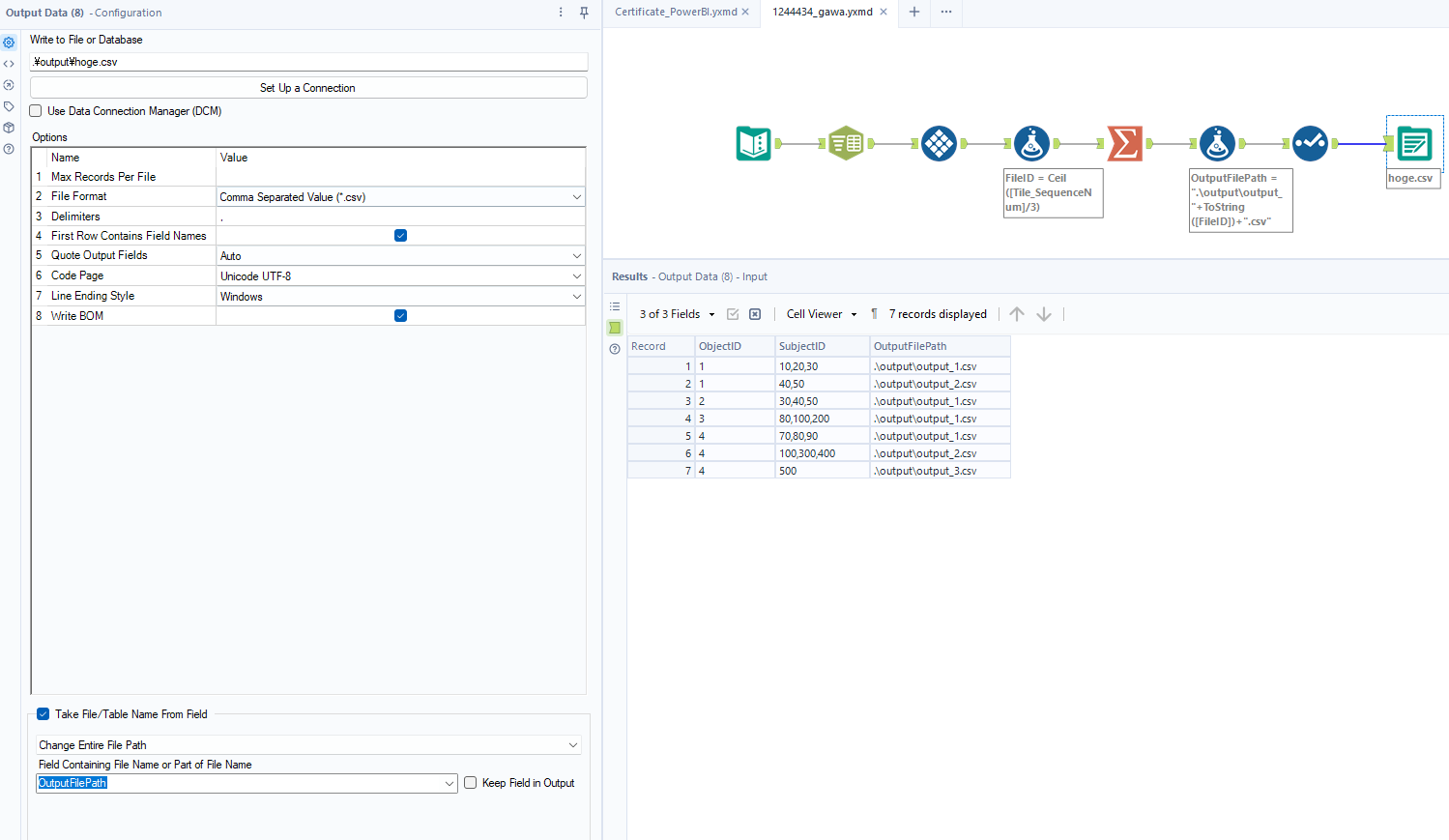This screenshot has width=1449, height=840.
Task: Select the Tile tool node
Action: tap(939, 144)
